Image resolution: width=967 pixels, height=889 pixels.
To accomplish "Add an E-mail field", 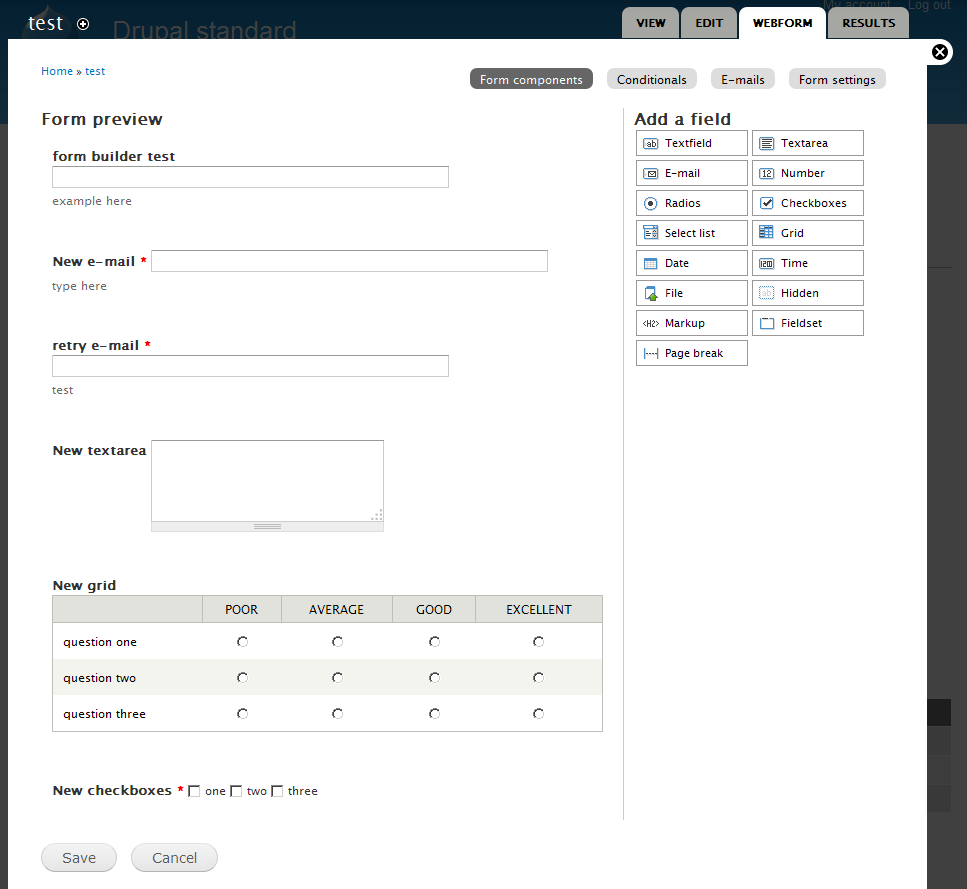I will click(x=691, y=173).
